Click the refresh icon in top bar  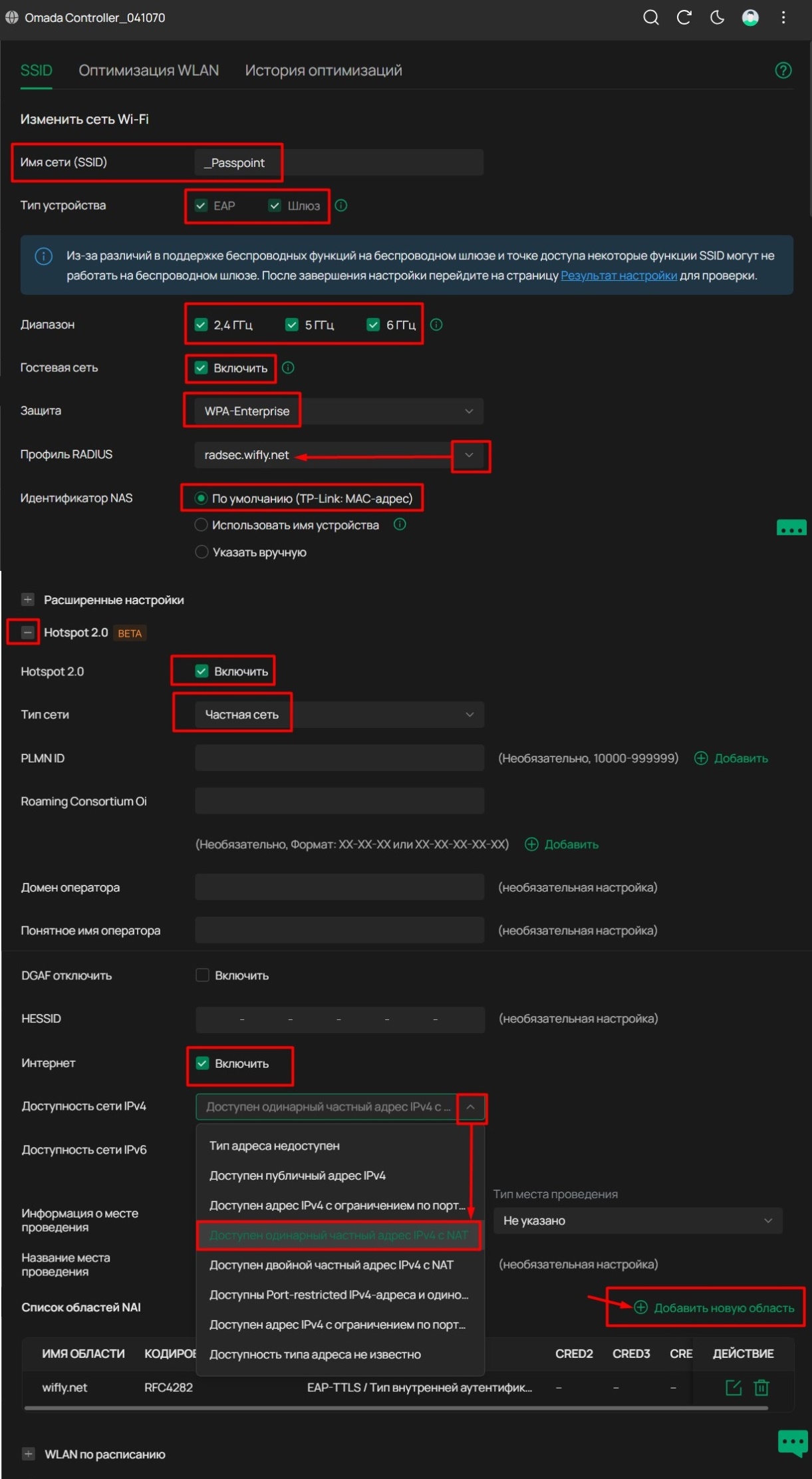(x=684, y=18)
